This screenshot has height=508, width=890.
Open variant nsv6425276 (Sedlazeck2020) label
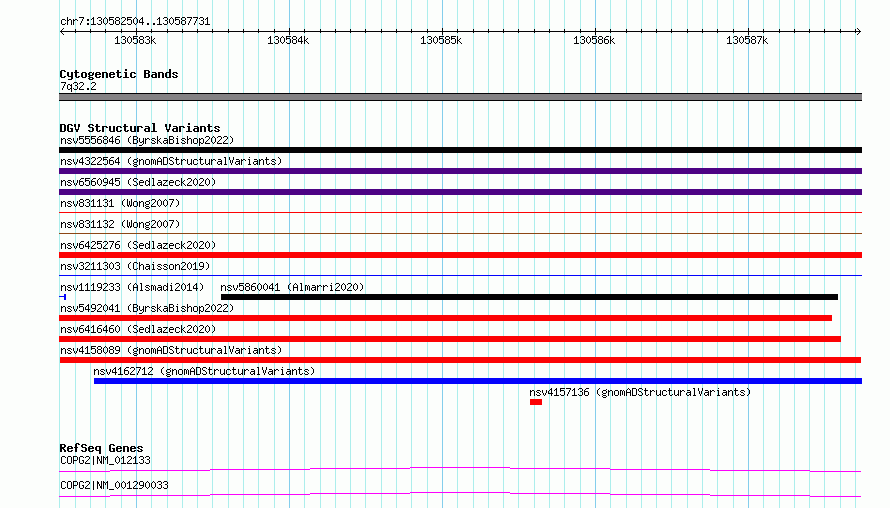(138, 245)
